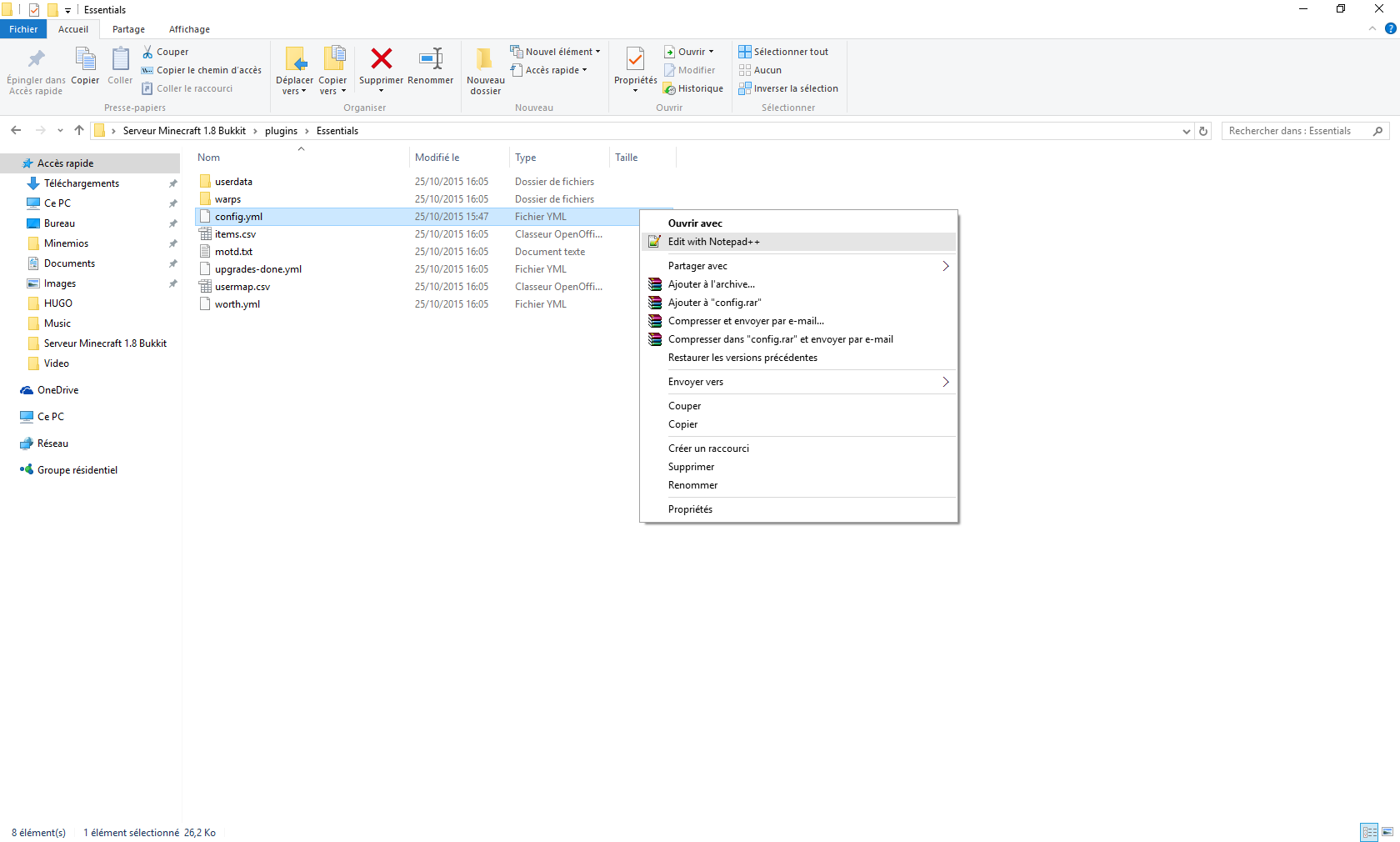Screen dimensions: 1400x842
Task: Click Modifier in the ribbon
Action: pos(689,70)
